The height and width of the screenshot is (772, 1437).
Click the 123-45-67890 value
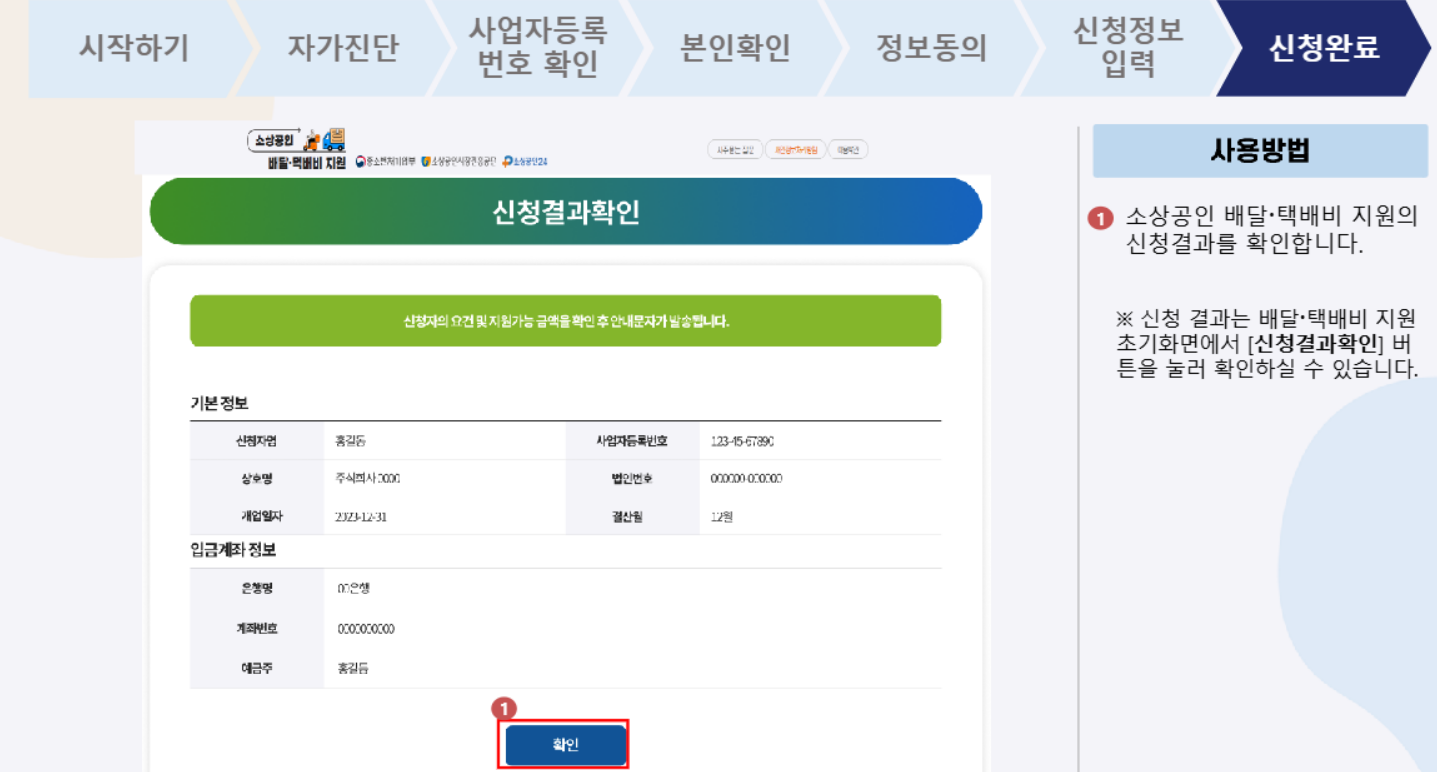pos(742,441)
